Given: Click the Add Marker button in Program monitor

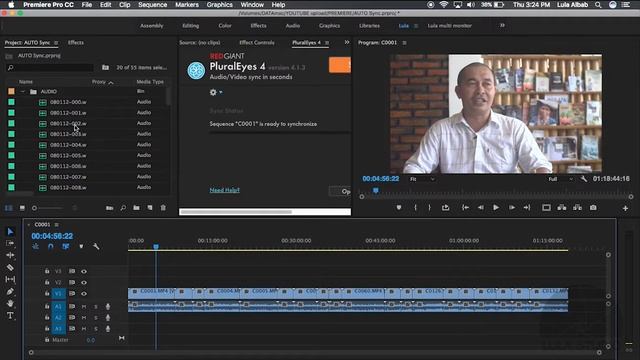Looking at the screenshot, I should pos(399,208).
